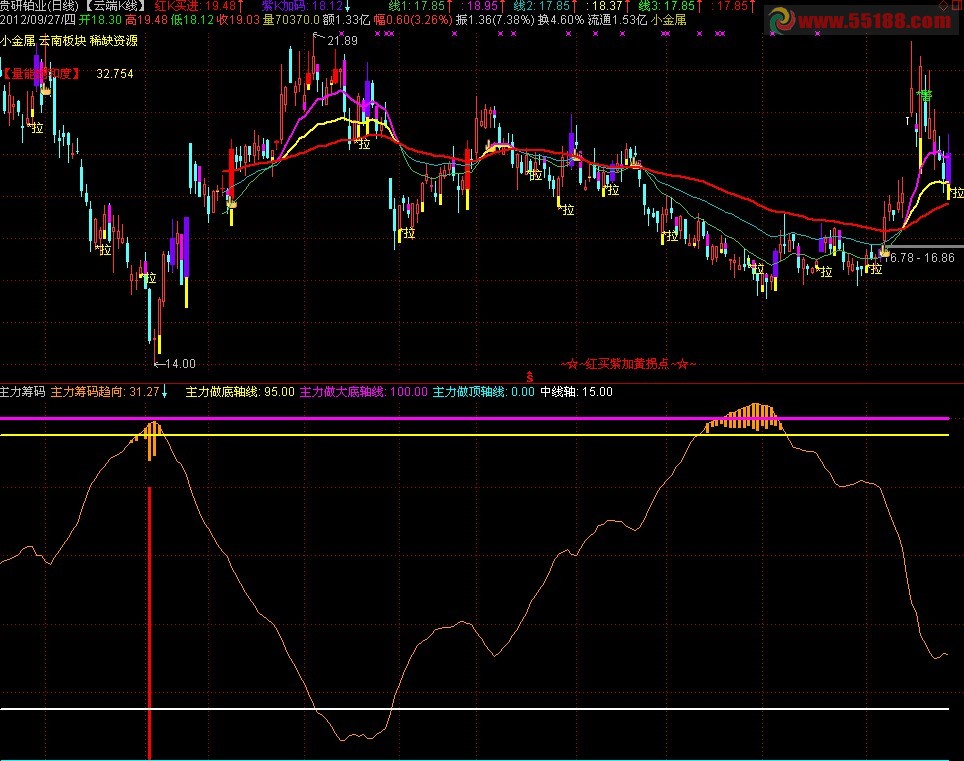Click the high price 高19.48

click(x=146, y=20)
